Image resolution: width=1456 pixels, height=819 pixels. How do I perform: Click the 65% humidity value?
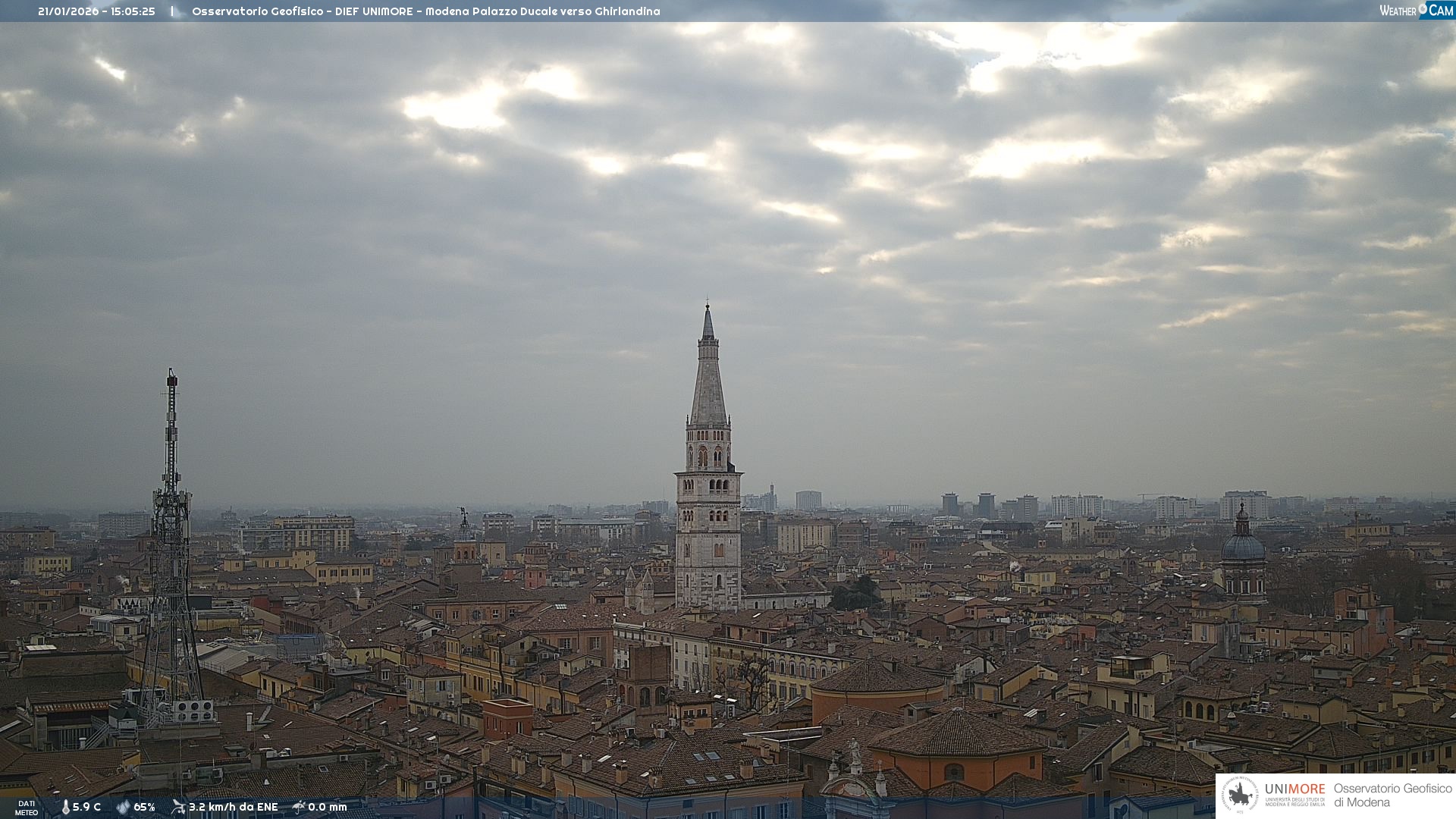pos(144,807)
